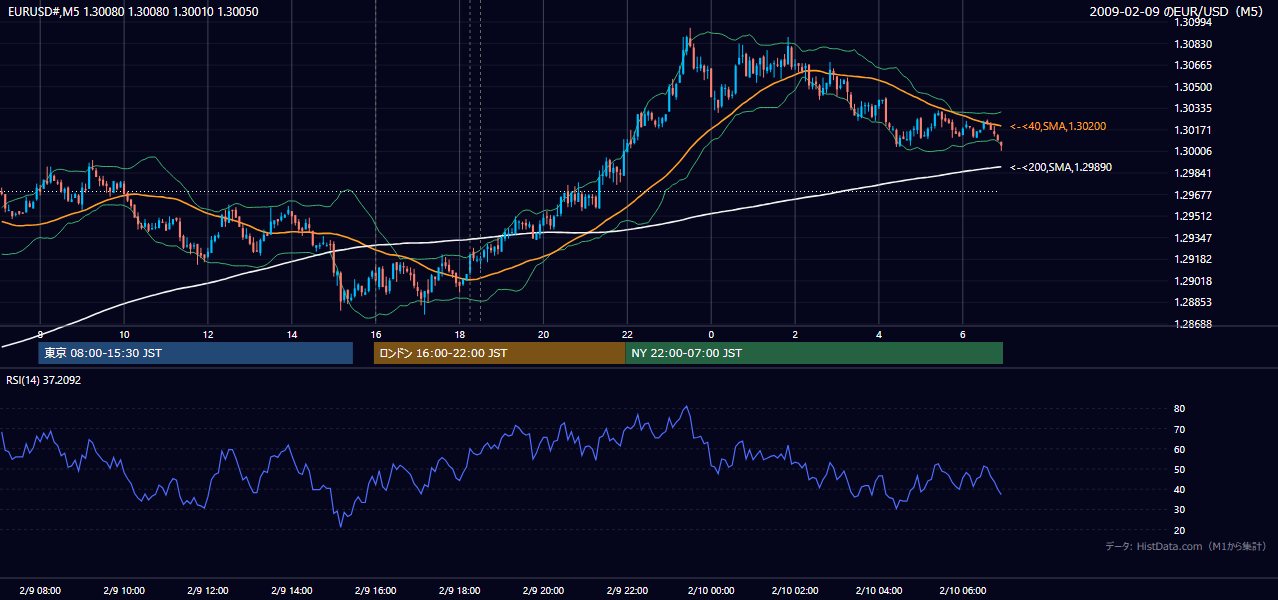This screenshot has width=1278, height=600.
Task: Click the 2/9 18:00 time label
Action: click(x=460, y=591)
